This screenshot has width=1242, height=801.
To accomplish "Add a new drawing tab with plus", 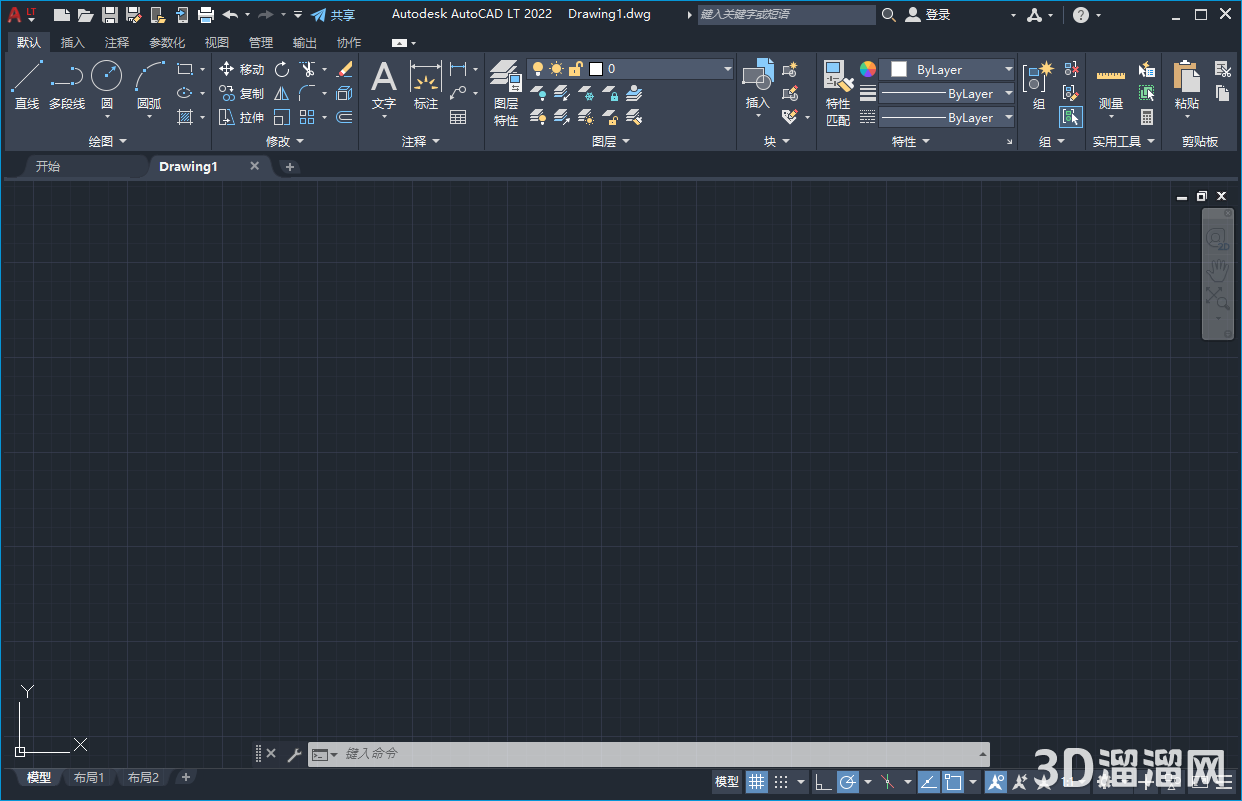I will coord(290,167).
